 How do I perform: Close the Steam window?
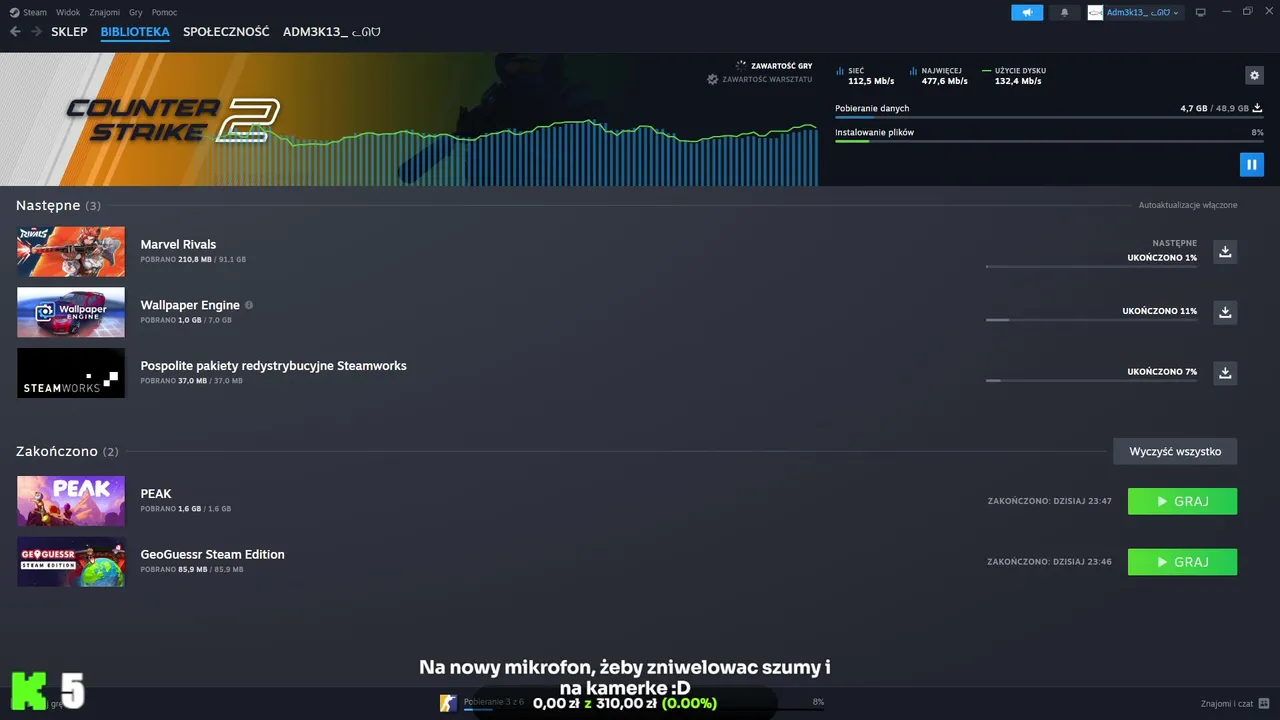(x=1267, y=12)
